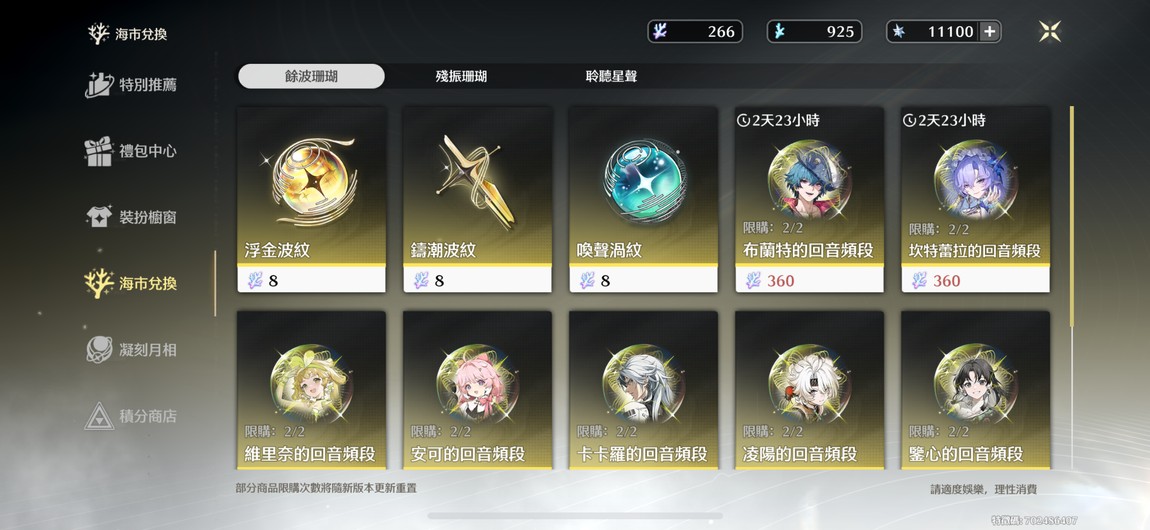Choose 安可的回音頻段 pink-haired character item
This screenshot has width=1150, height=530.
(x=477, y=390)
